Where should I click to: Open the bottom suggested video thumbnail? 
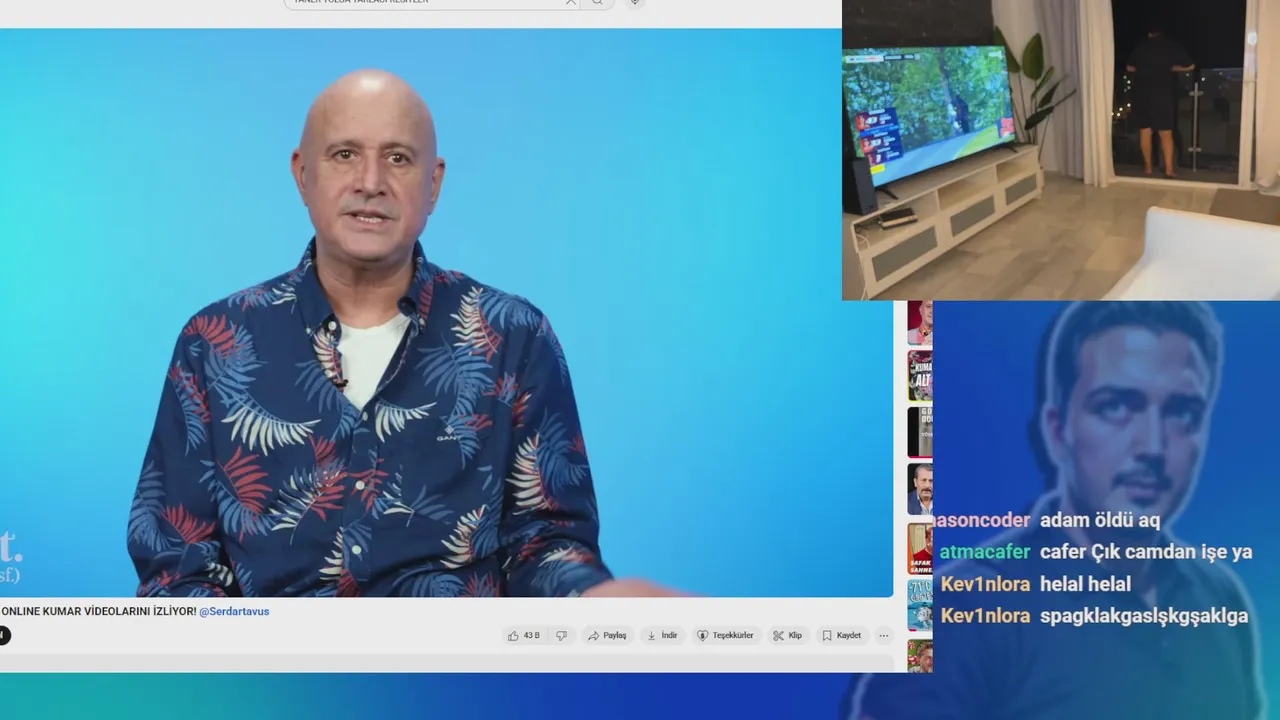(920, 656)
